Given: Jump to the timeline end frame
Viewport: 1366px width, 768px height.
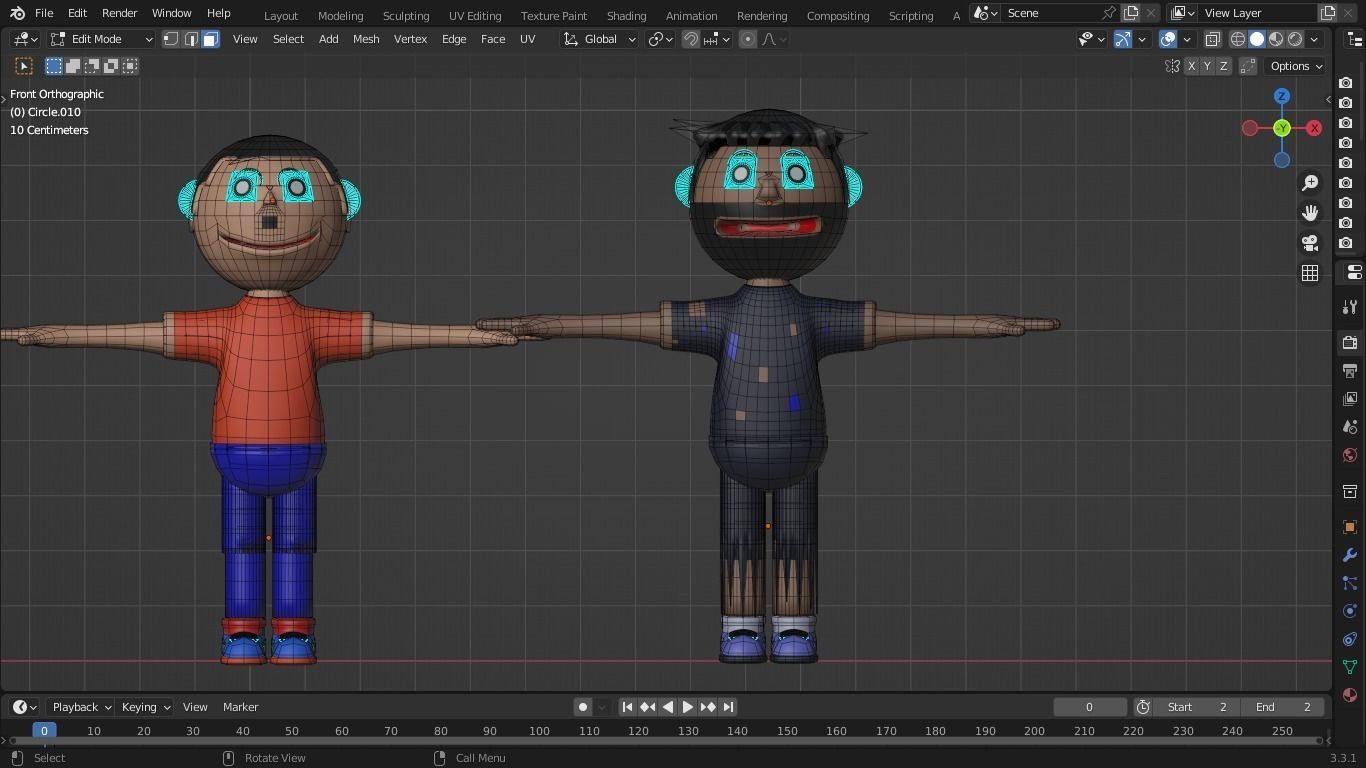Looking at the screenshot, I should click(x=728, y=707).
